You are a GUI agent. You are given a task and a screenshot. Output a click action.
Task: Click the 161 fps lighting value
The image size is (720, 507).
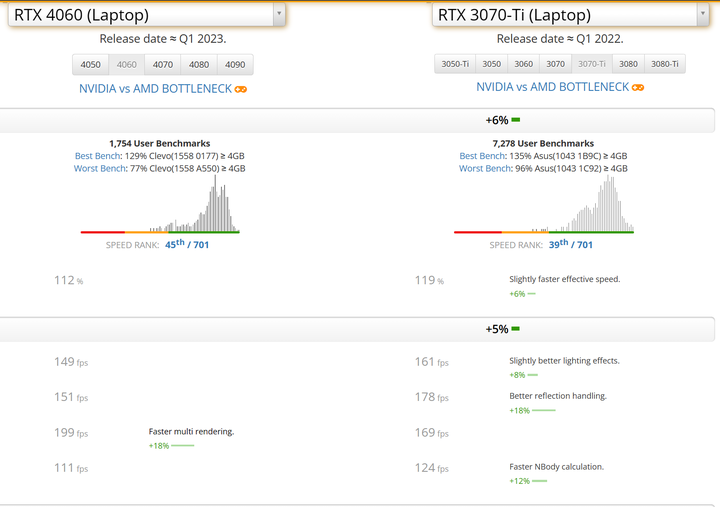(x=432, y=362)
